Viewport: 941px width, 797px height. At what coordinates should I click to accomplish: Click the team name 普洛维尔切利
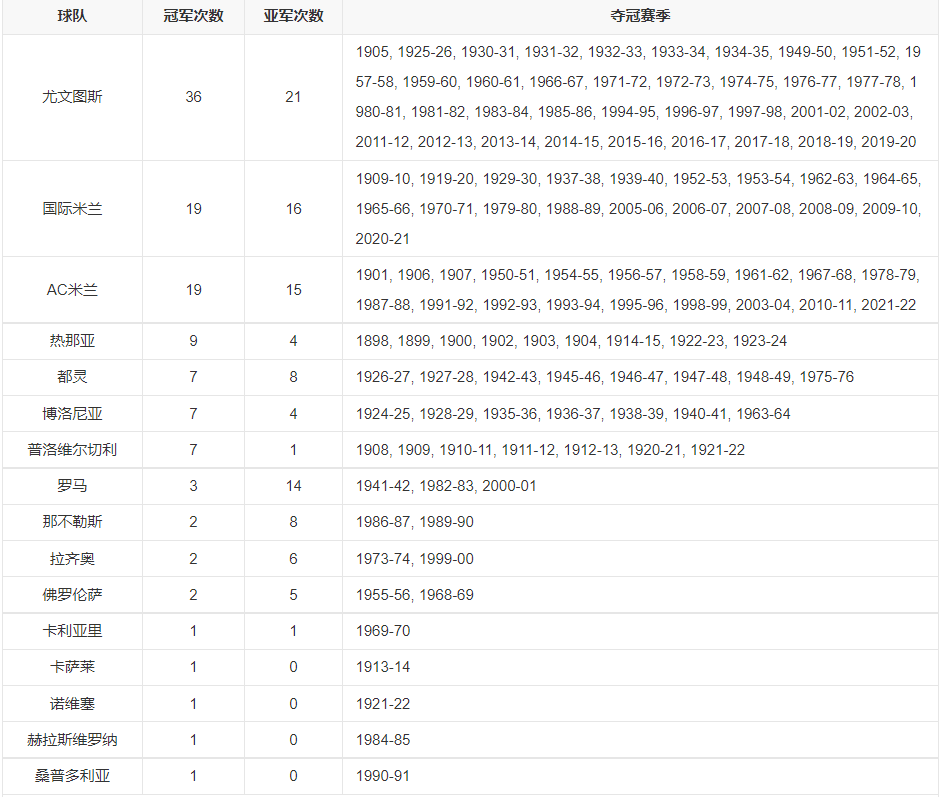72,450
